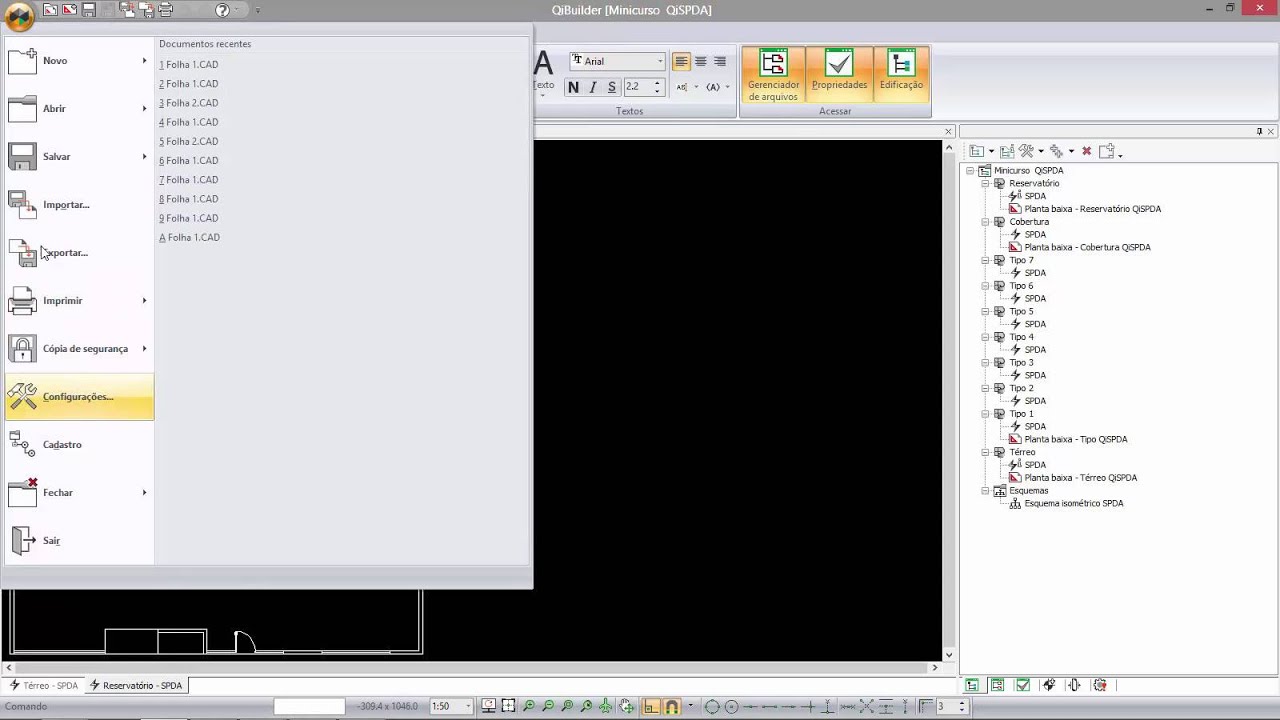Click the airplane icon in status bar
The image size is (1280, 720).
click(606, 706)
